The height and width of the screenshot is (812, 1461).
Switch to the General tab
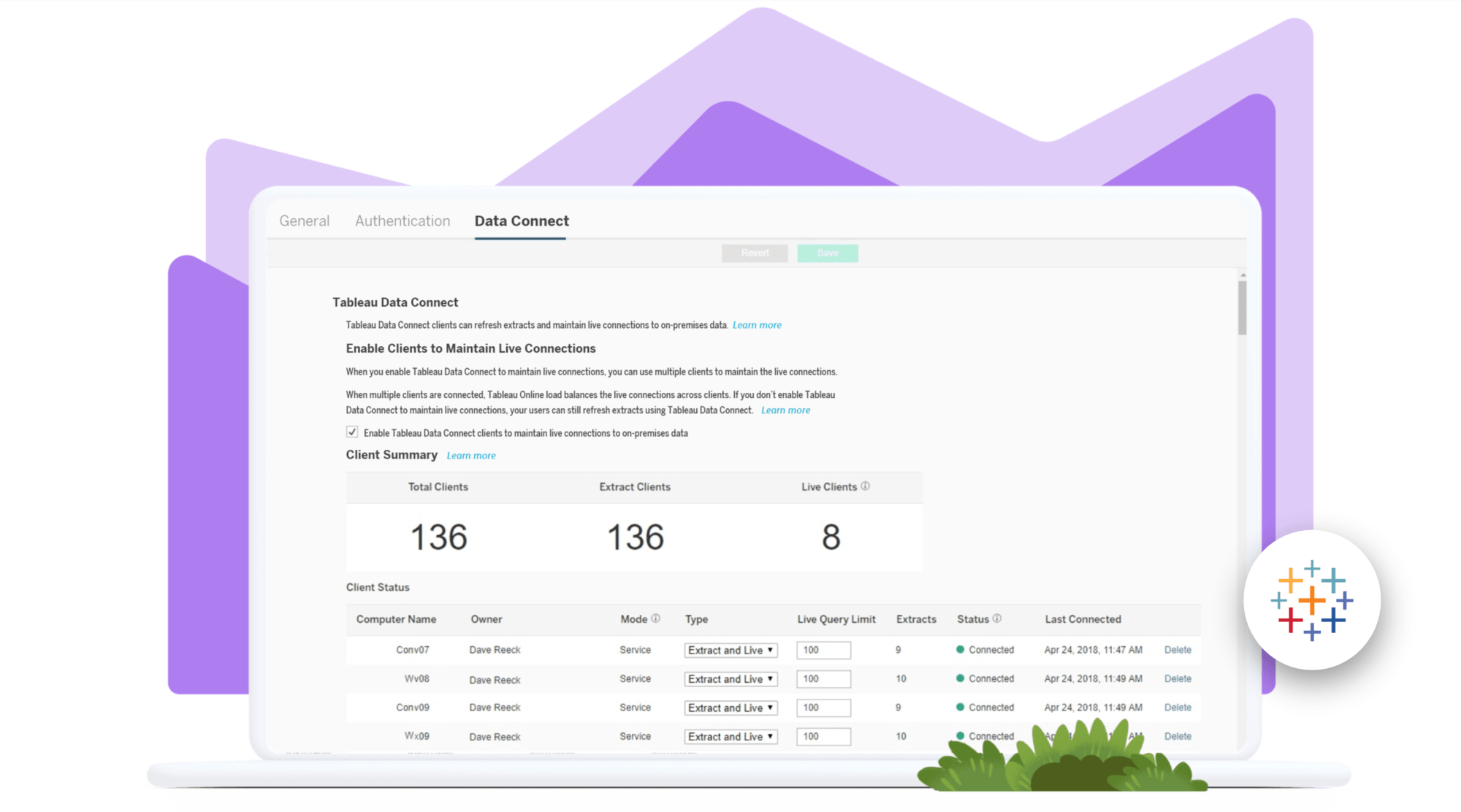point(304,221)
